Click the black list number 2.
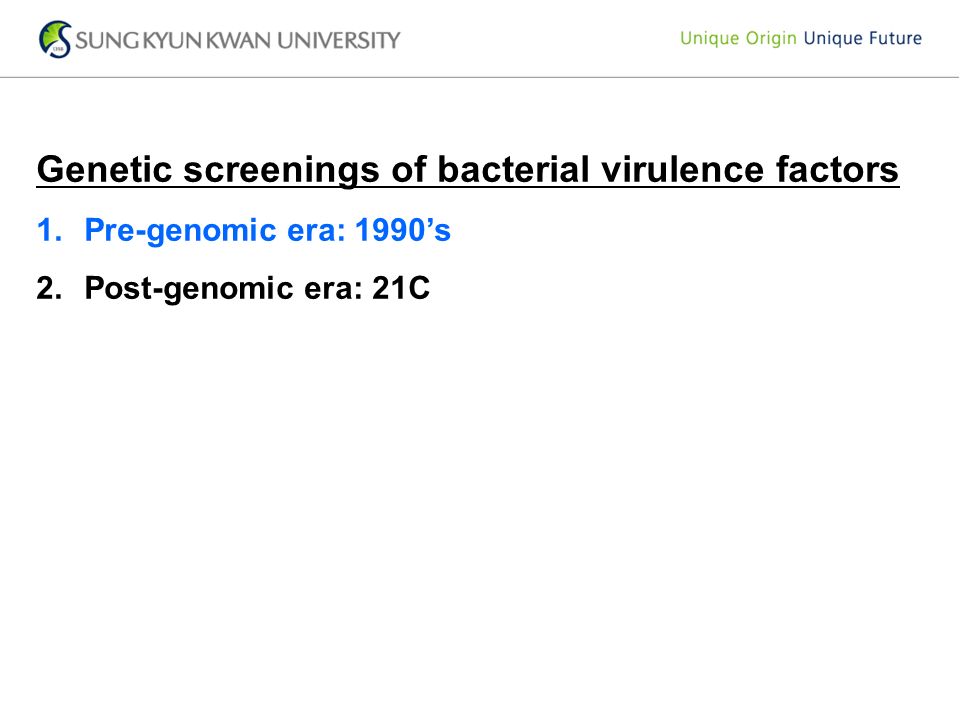 (49, 288)
